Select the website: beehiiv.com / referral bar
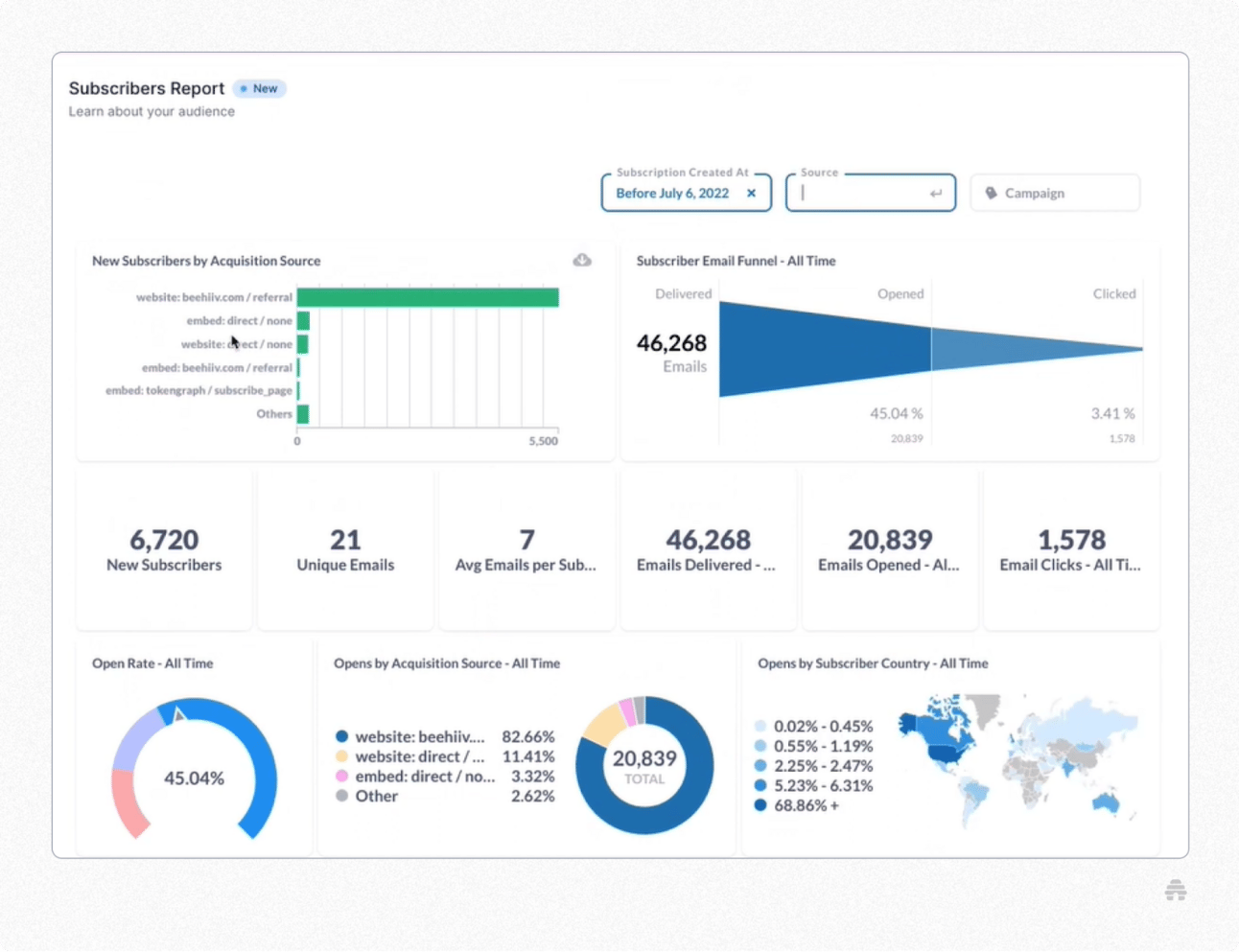 click(x=427, y=297)
